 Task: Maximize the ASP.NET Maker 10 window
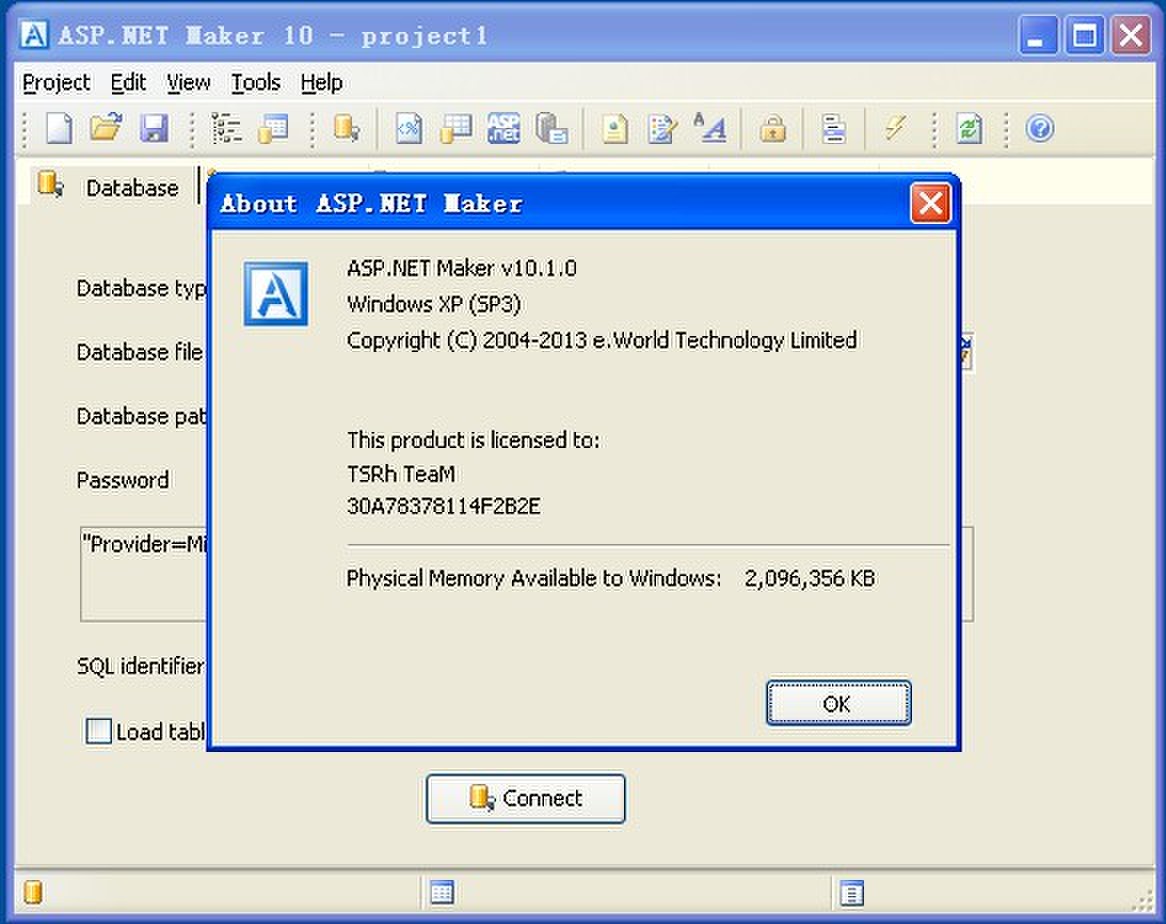1084,35
